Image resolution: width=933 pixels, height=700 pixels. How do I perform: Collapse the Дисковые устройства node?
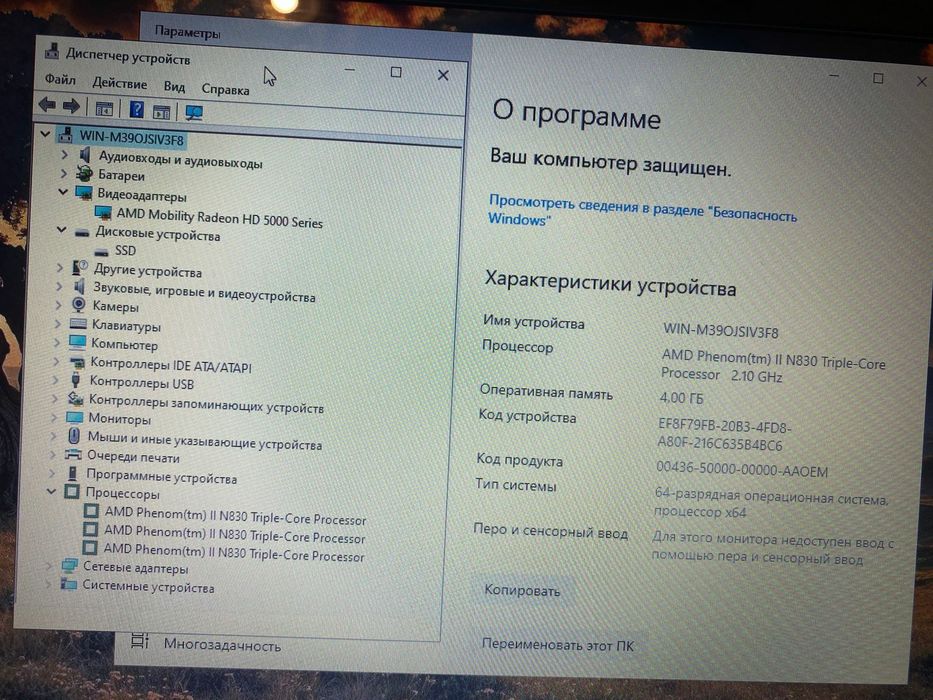pyautogui.click(x=61, y=229)
